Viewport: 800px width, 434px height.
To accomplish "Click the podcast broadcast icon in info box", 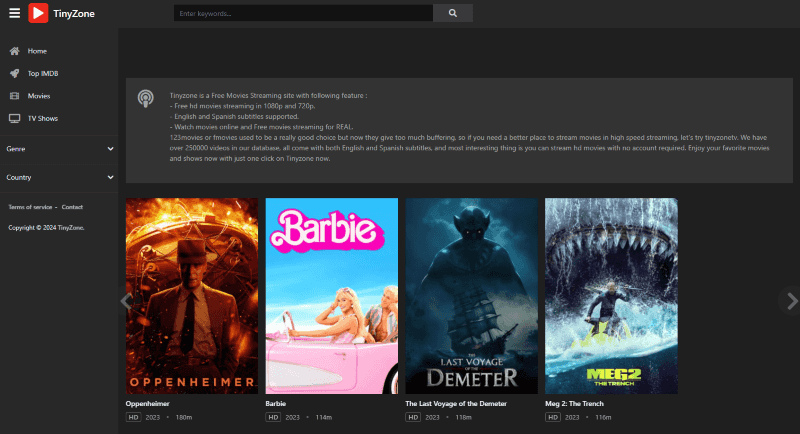I will [x=146, y=98].
